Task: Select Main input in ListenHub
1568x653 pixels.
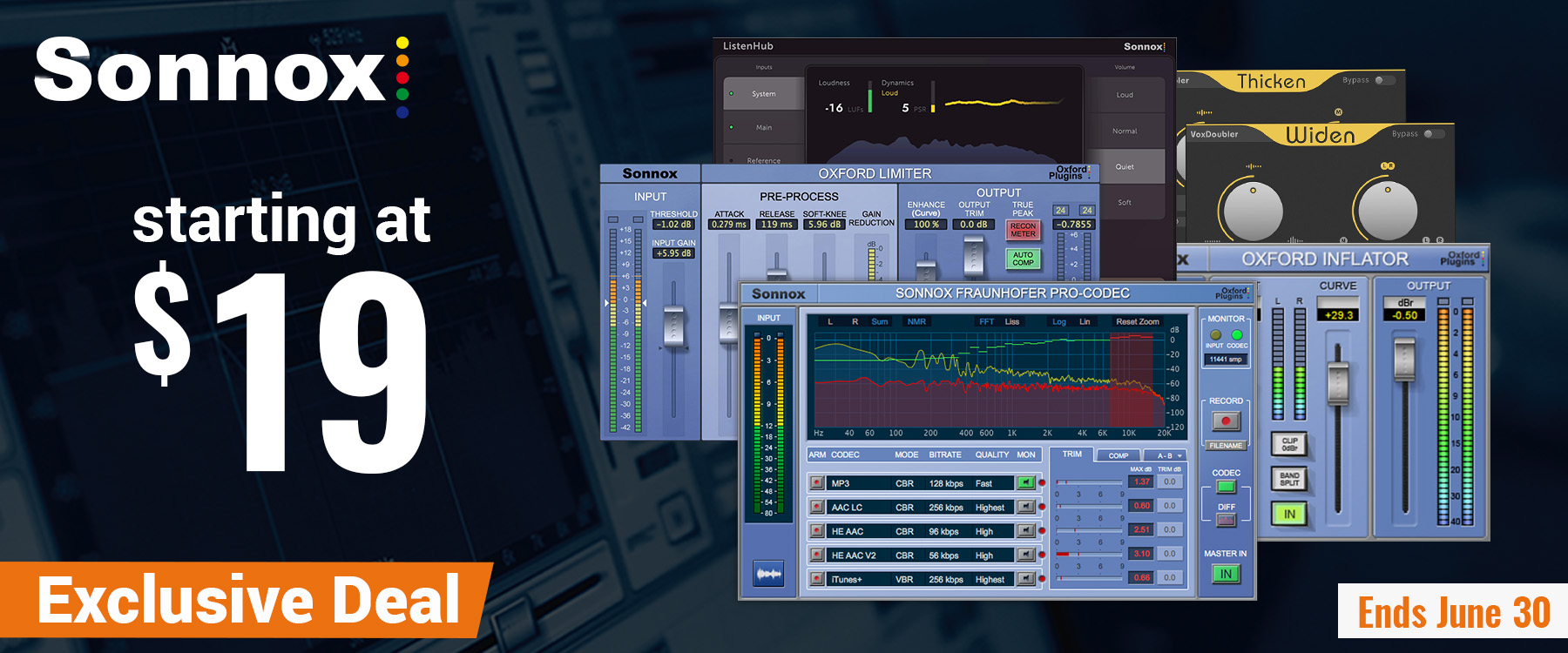Action: [x=764, y=127]
